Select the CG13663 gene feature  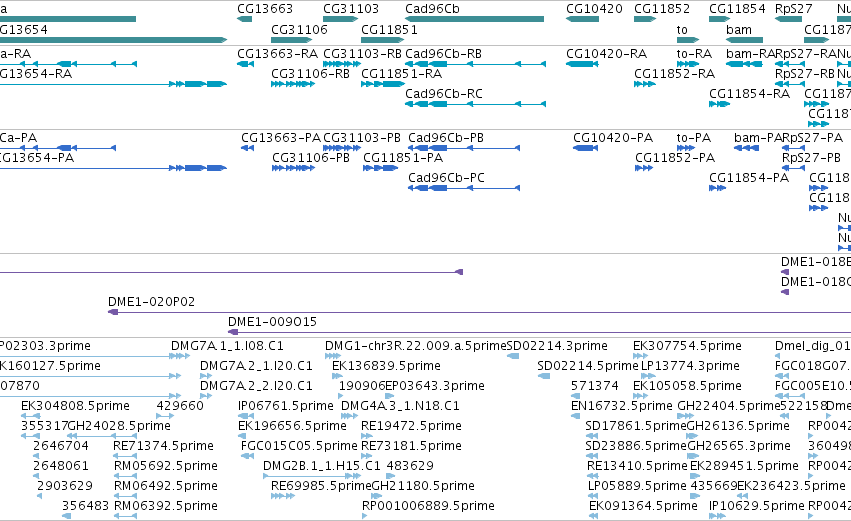[x=244, y=19]
